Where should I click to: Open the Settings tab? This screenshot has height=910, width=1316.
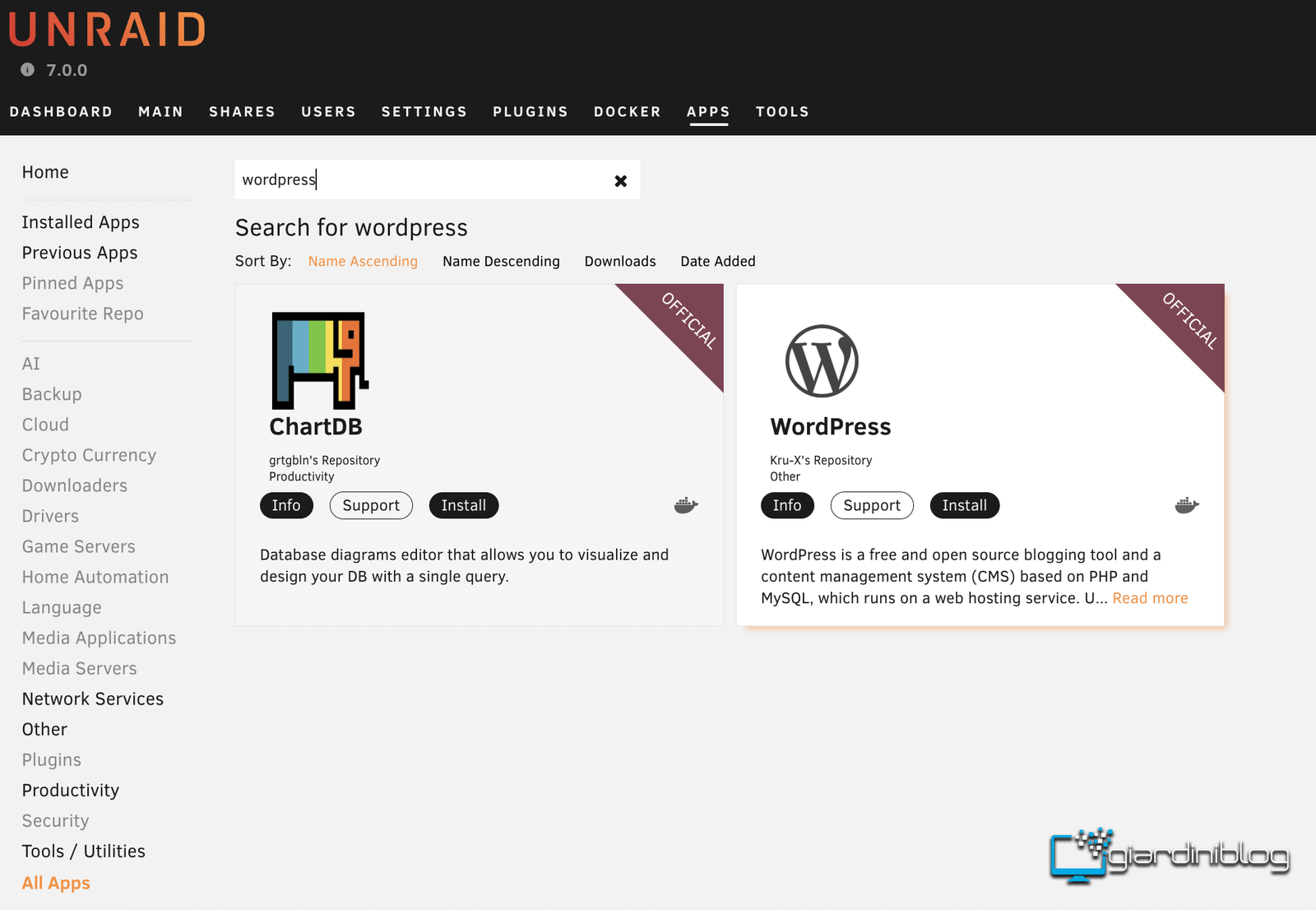pos(424,112)
